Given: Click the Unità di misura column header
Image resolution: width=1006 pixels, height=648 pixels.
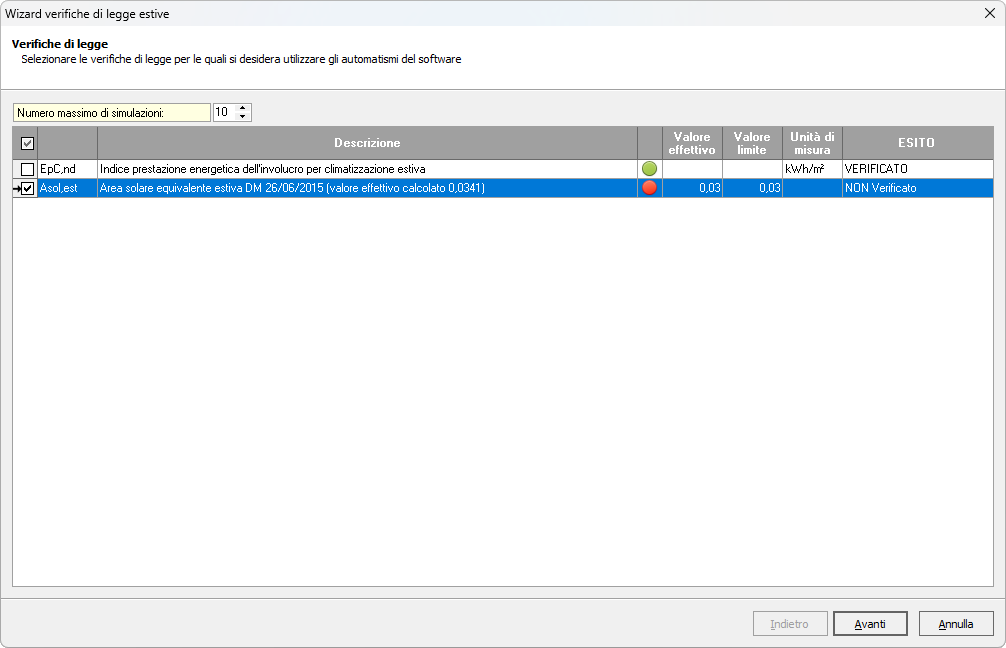Looking at the screenshot, I should coord(812,143).
